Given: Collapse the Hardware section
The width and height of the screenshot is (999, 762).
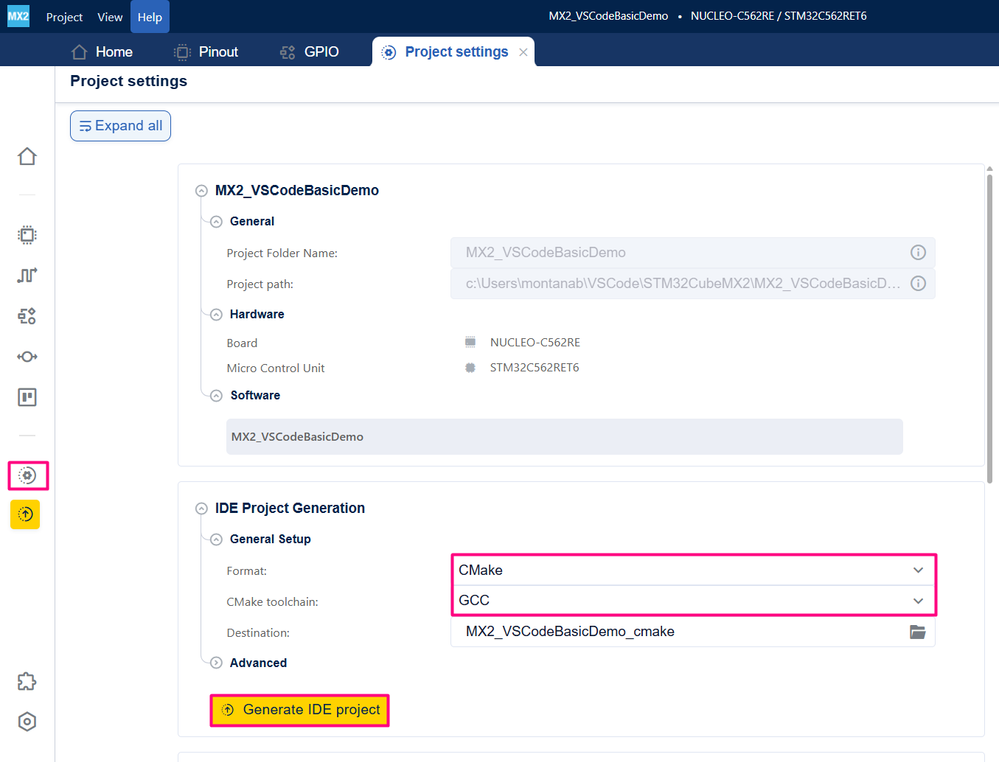Looking at the screenshot, I should pyautogui.click(x=217, y=315).
